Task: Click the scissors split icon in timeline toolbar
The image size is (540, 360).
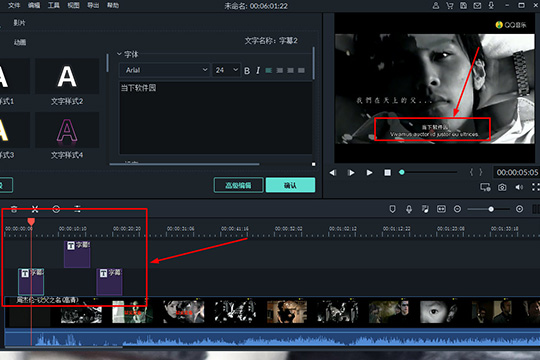Action: pyautogui.click(x=35, y=209)
